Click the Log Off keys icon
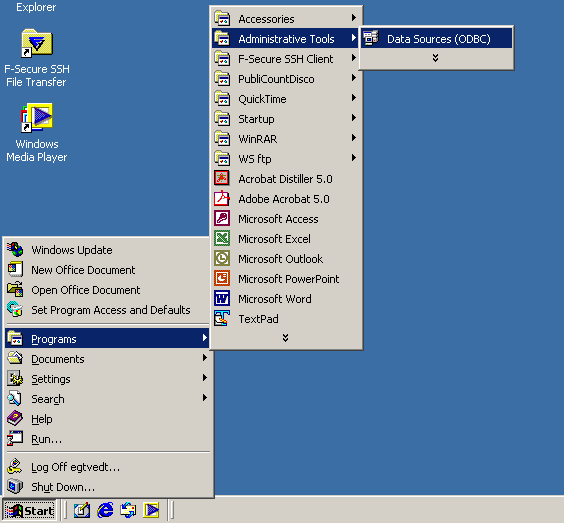 tap(15, 466)
